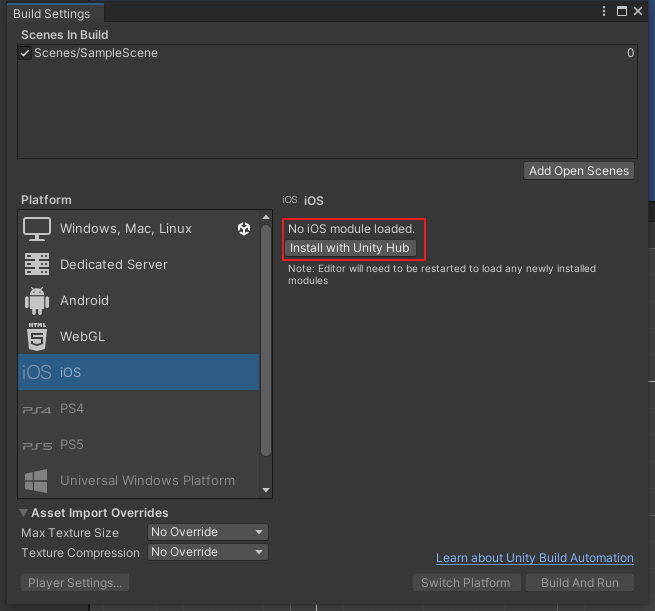Click the Add Open Scenes button
Screen dimensions: 655x611
click(x=579, y=171)
